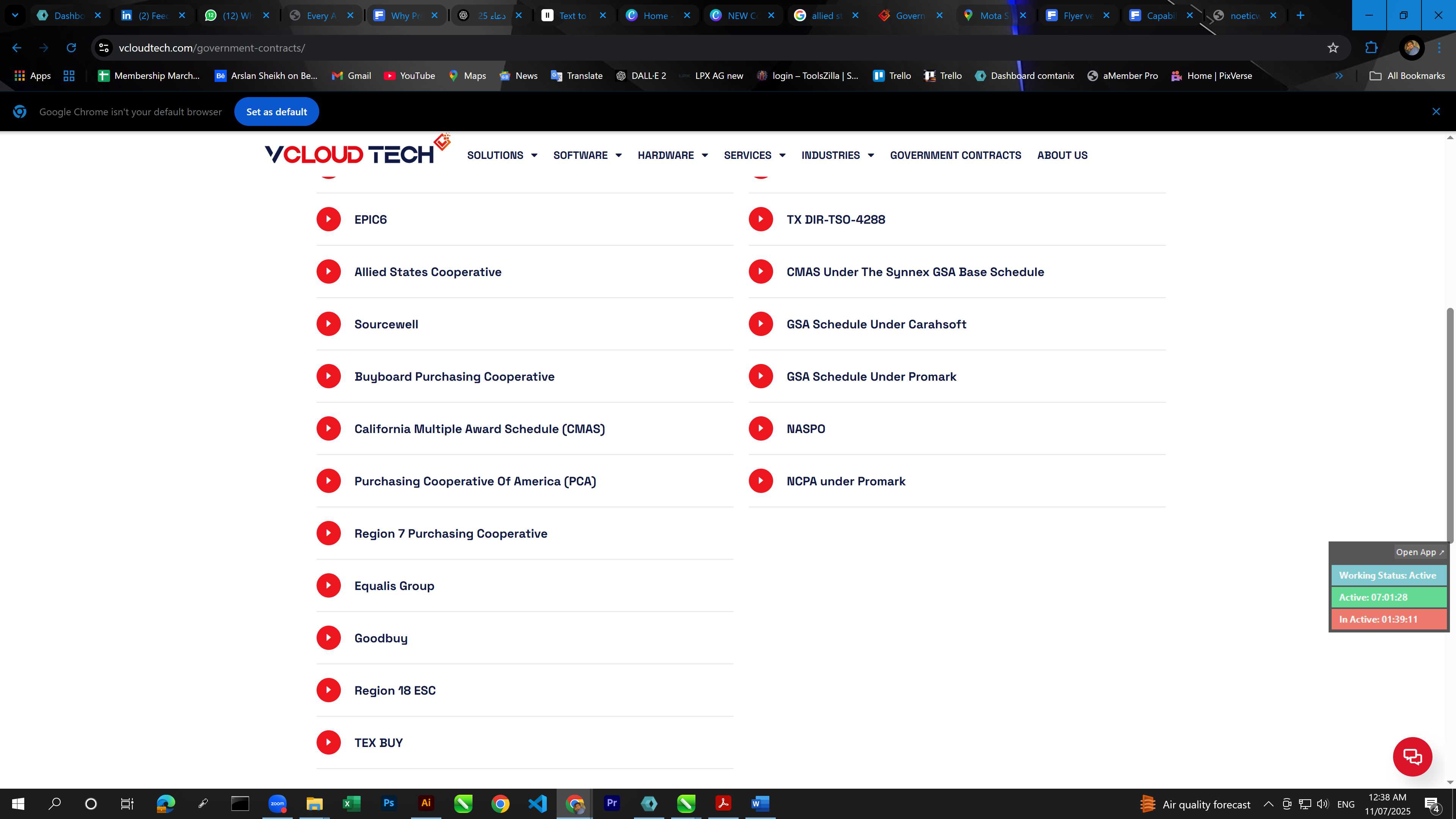Open the TX DIR-TSO-4288 link
The height and width of the screenshot is (819, 1456).
(x=835, y=219)
